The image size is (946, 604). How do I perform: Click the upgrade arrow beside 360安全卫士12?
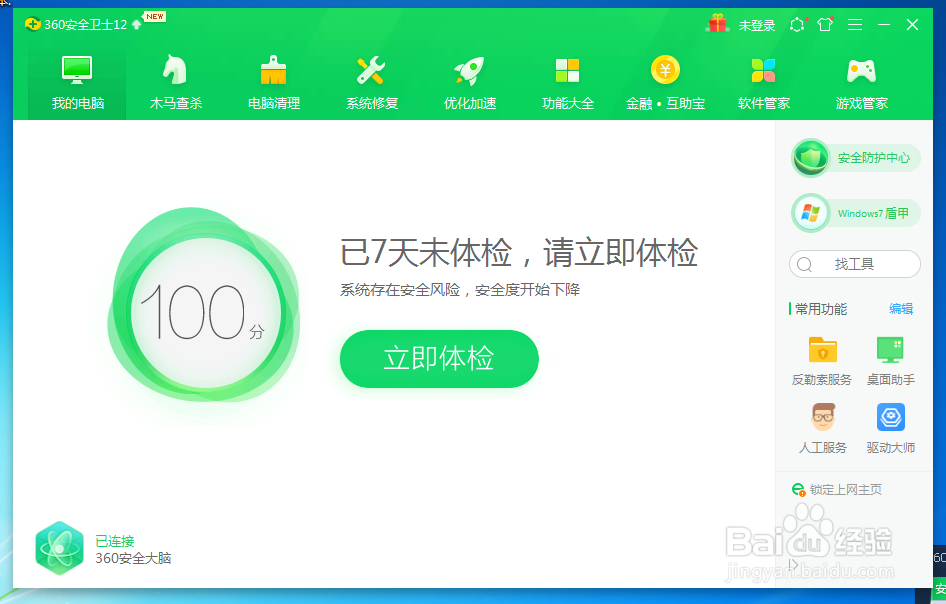coord(136,24)
